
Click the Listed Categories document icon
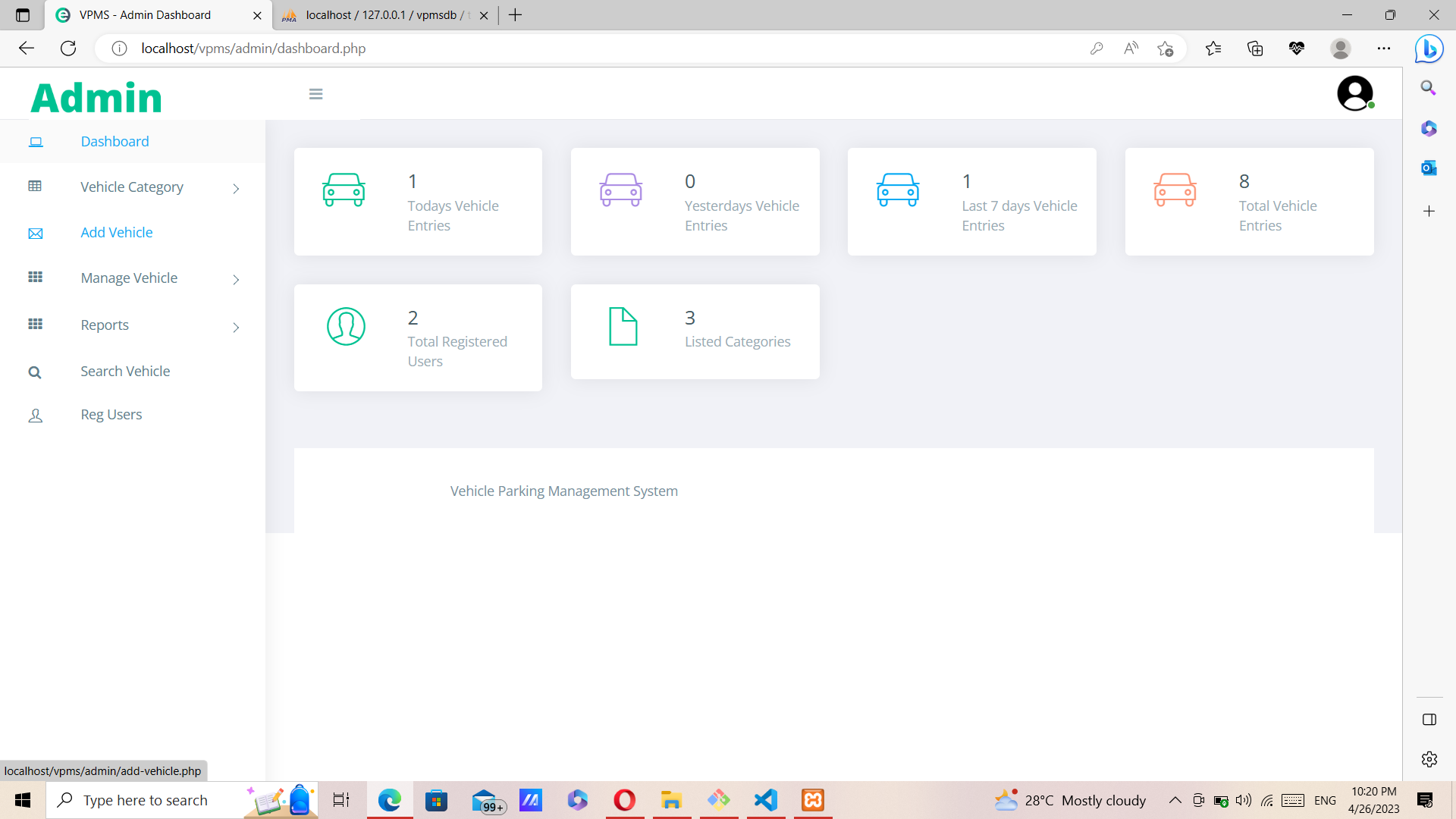pyautogui.click(x=623, y=326)
